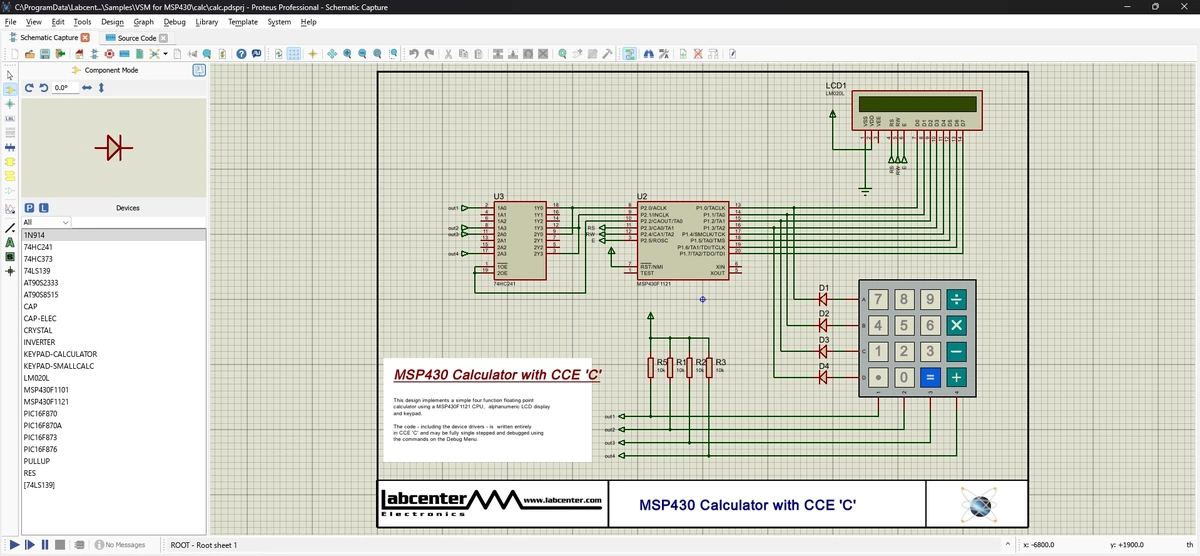Image resolution: width=1200 pixels, height=556 pixels.
Task: Click the 'L' Library Manage button
Action: [x=44, y=208]
